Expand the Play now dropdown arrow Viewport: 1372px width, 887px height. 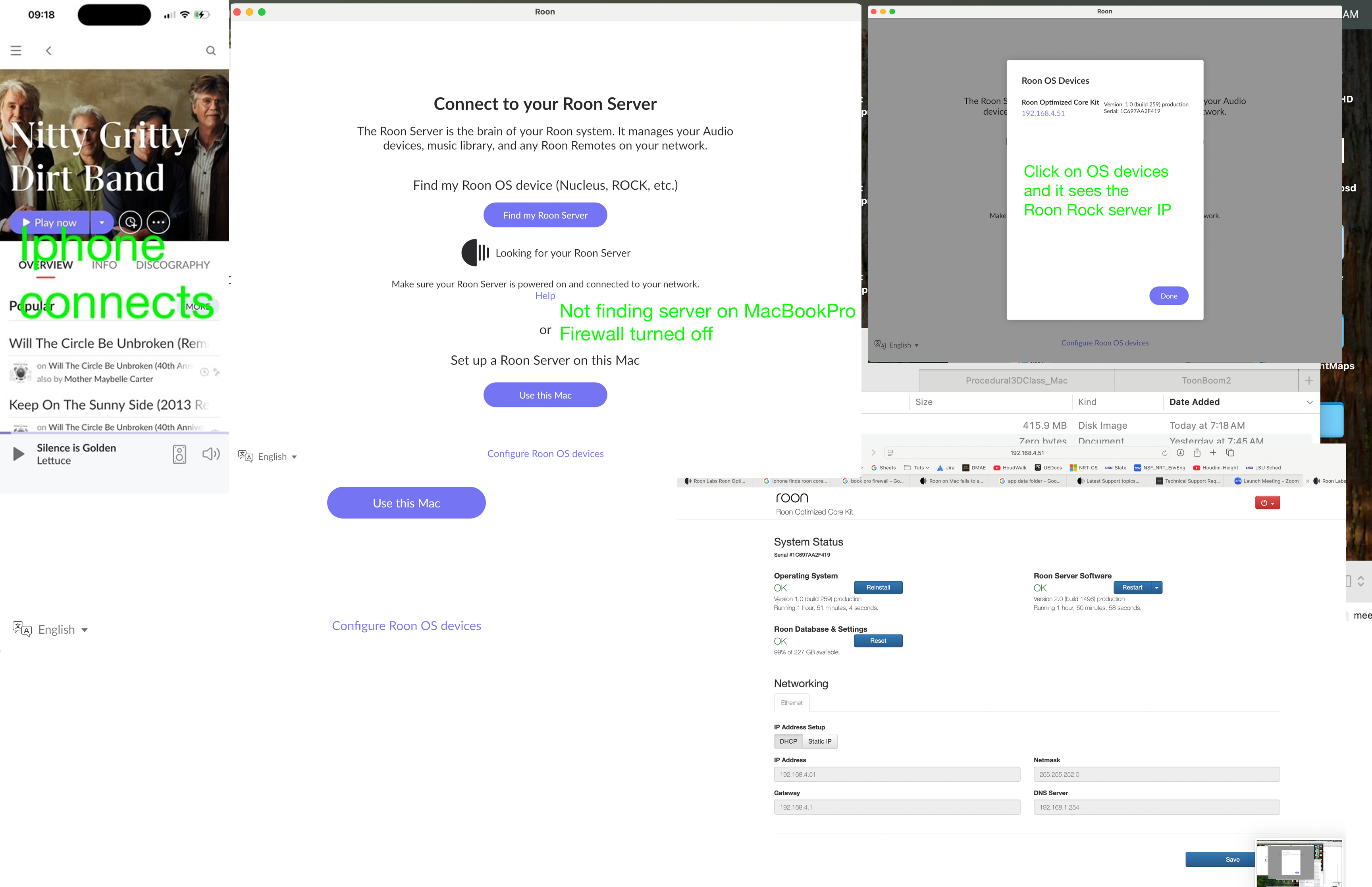click(102, 222)
